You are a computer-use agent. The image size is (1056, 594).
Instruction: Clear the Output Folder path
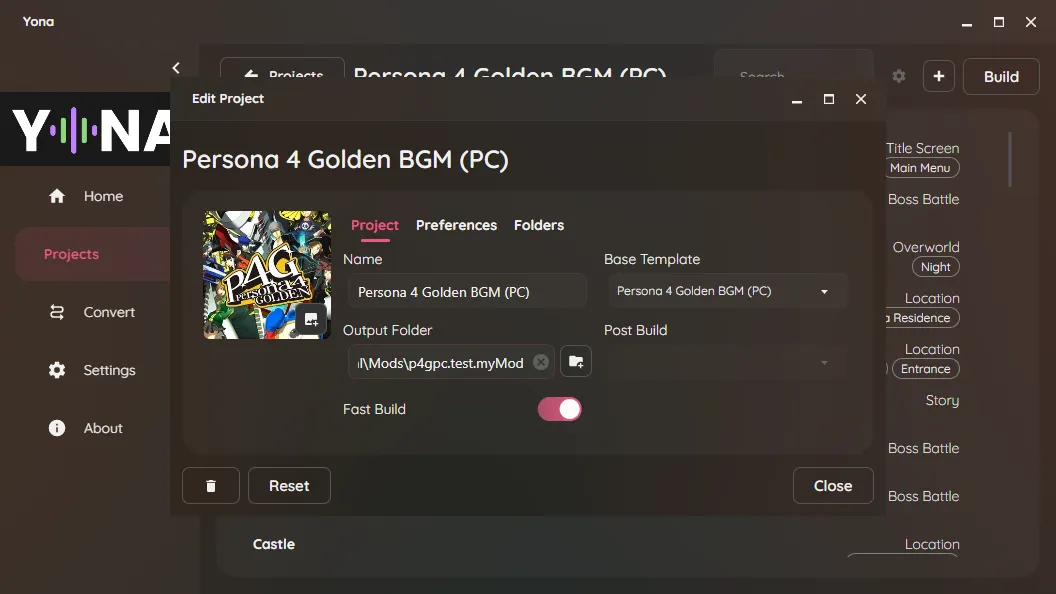(541, 362)
